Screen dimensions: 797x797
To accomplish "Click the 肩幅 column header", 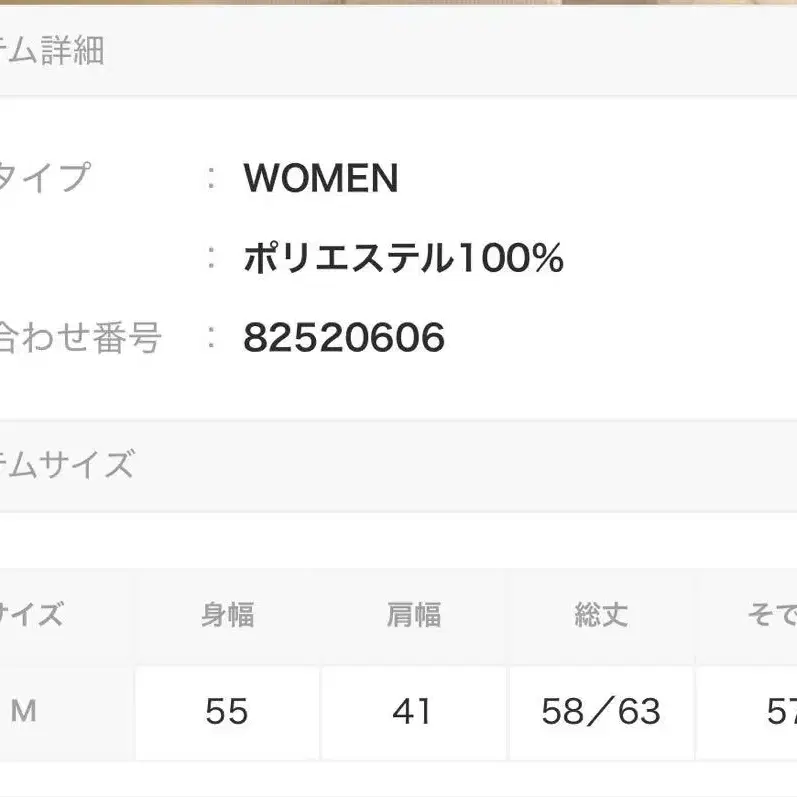I will click(414, 614).
